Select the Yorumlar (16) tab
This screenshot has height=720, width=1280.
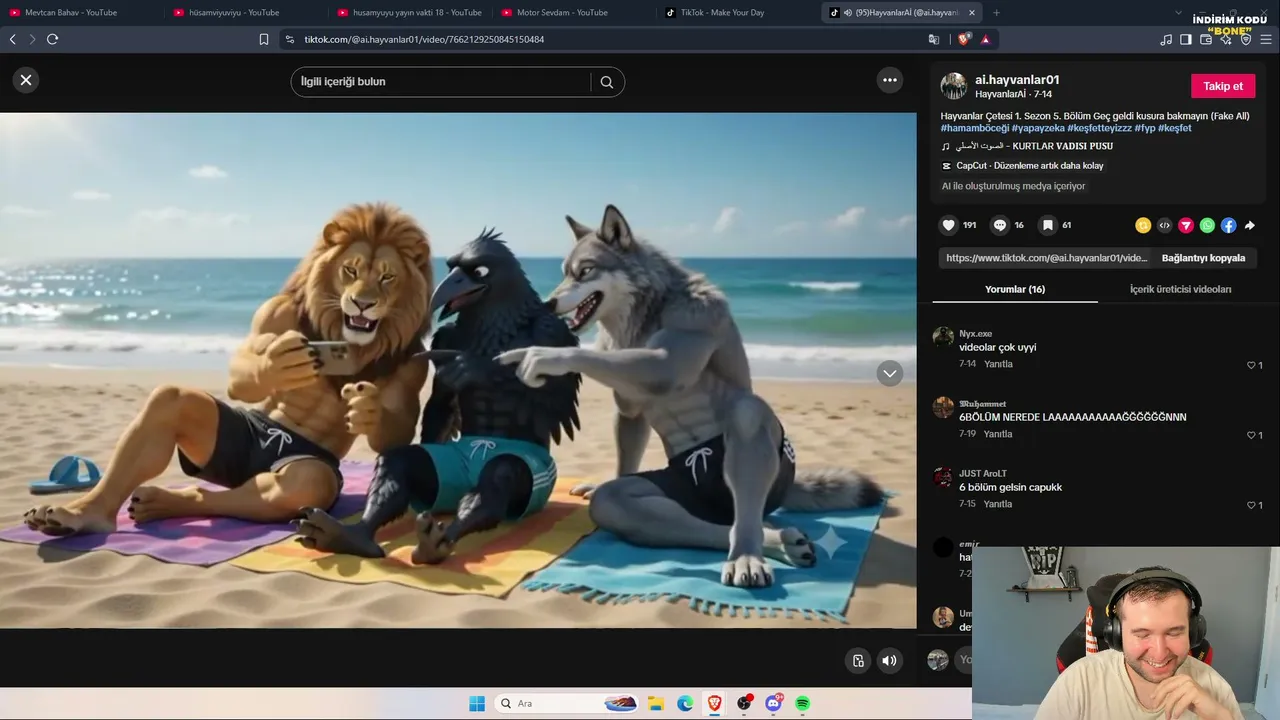point(1015,289)
